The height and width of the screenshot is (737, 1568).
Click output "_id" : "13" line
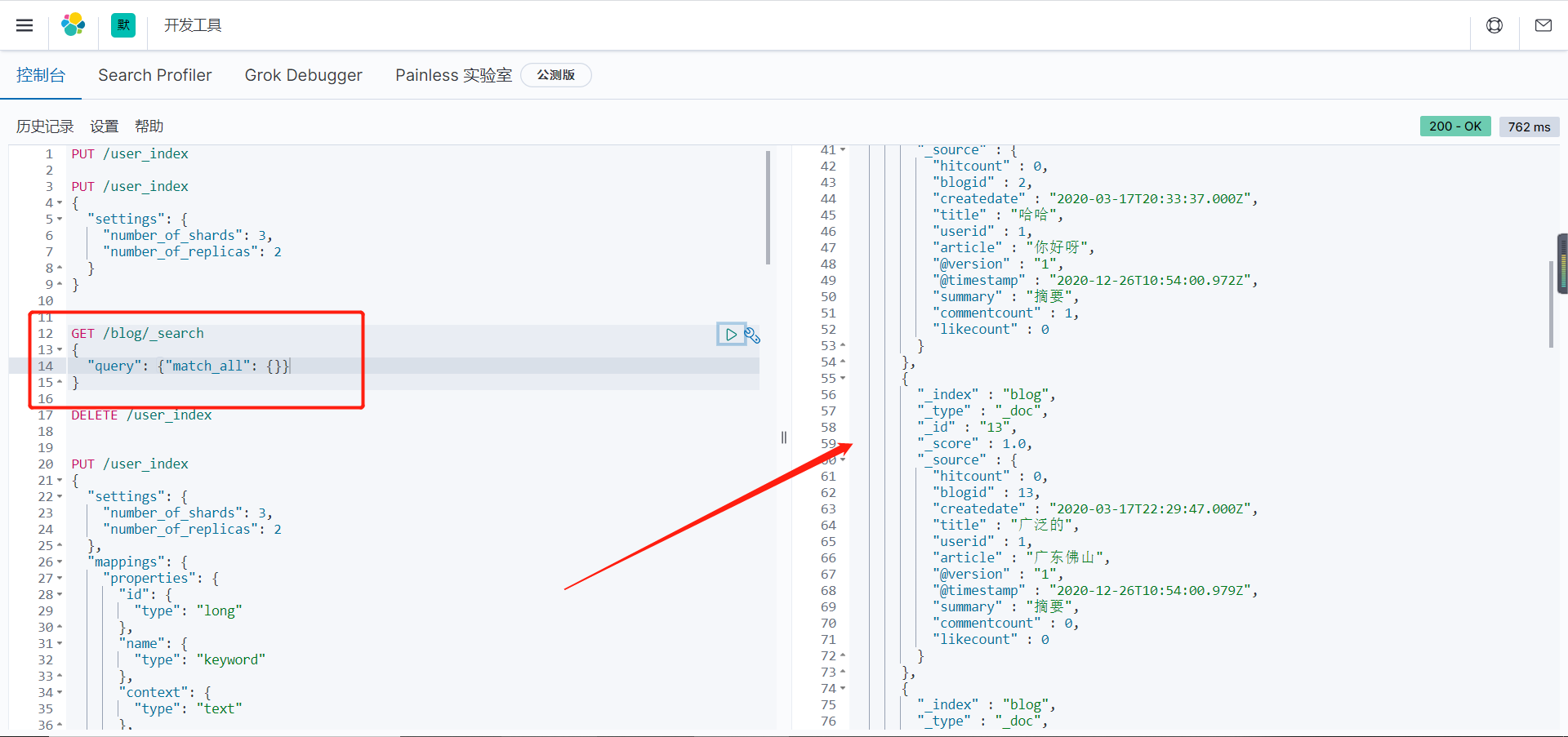pos(966,427)
